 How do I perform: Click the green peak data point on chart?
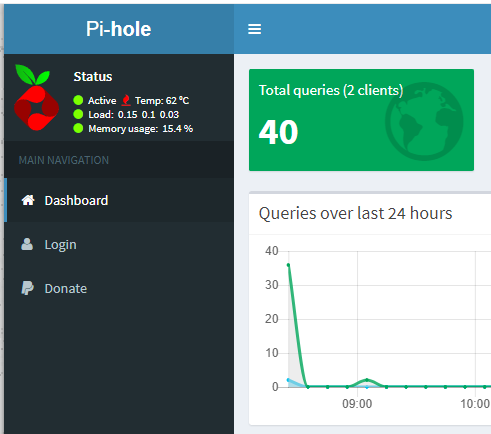[288, 265]
